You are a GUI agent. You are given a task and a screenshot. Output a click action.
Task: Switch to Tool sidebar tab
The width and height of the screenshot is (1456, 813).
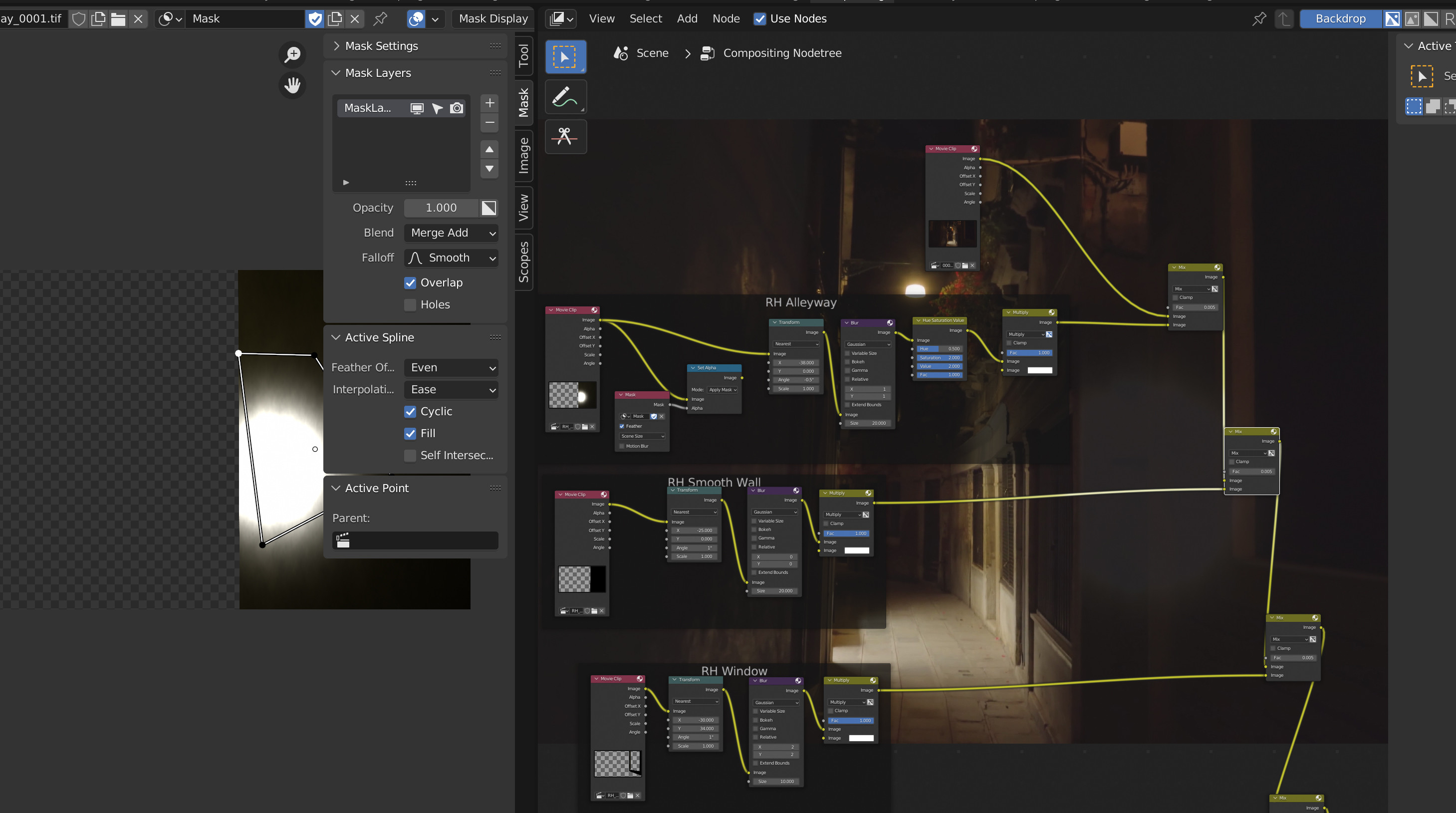(524, 55)
